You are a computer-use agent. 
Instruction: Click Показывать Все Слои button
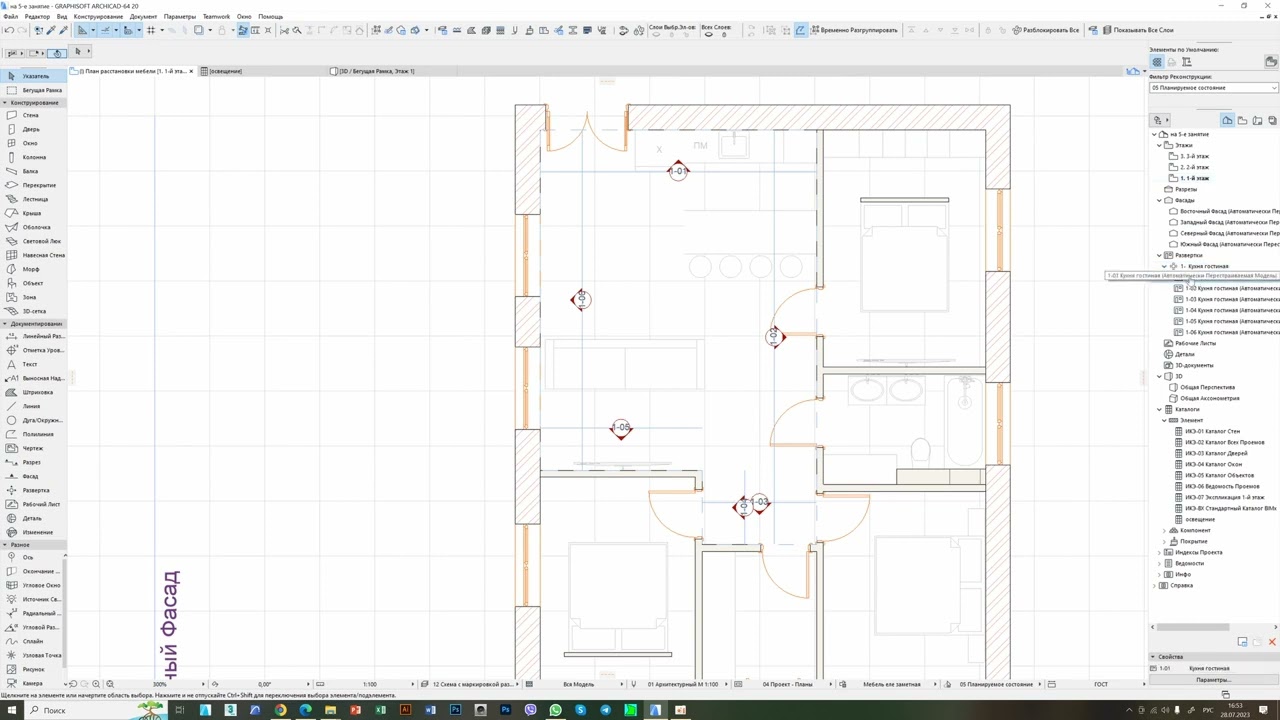coord(1138,30)
